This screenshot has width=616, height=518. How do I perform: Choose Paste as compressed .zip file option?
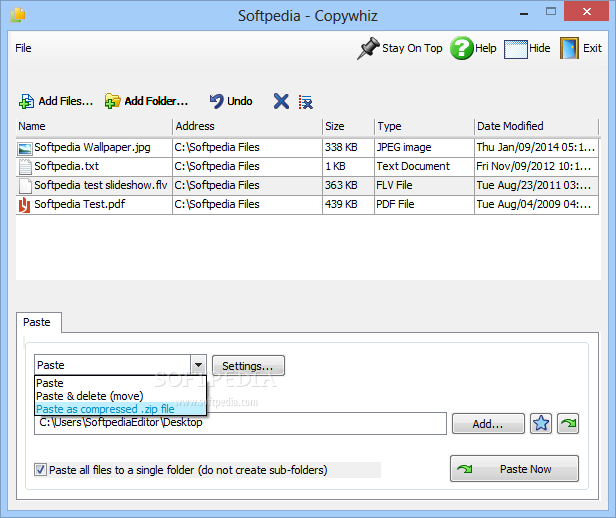point(120,409)
